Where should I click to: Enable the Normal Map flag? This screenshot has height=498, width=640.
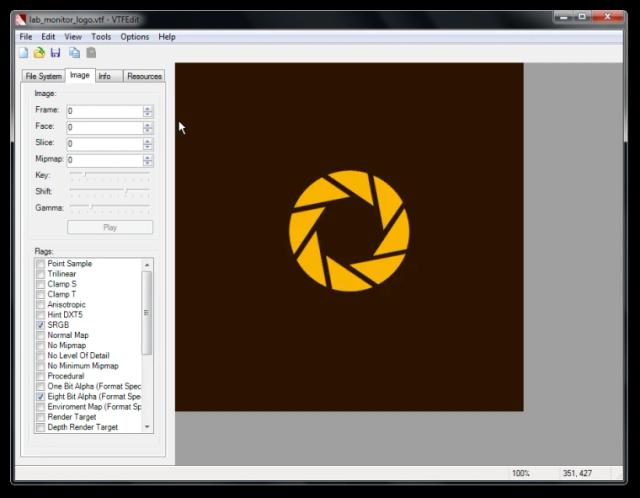[40, 335]
